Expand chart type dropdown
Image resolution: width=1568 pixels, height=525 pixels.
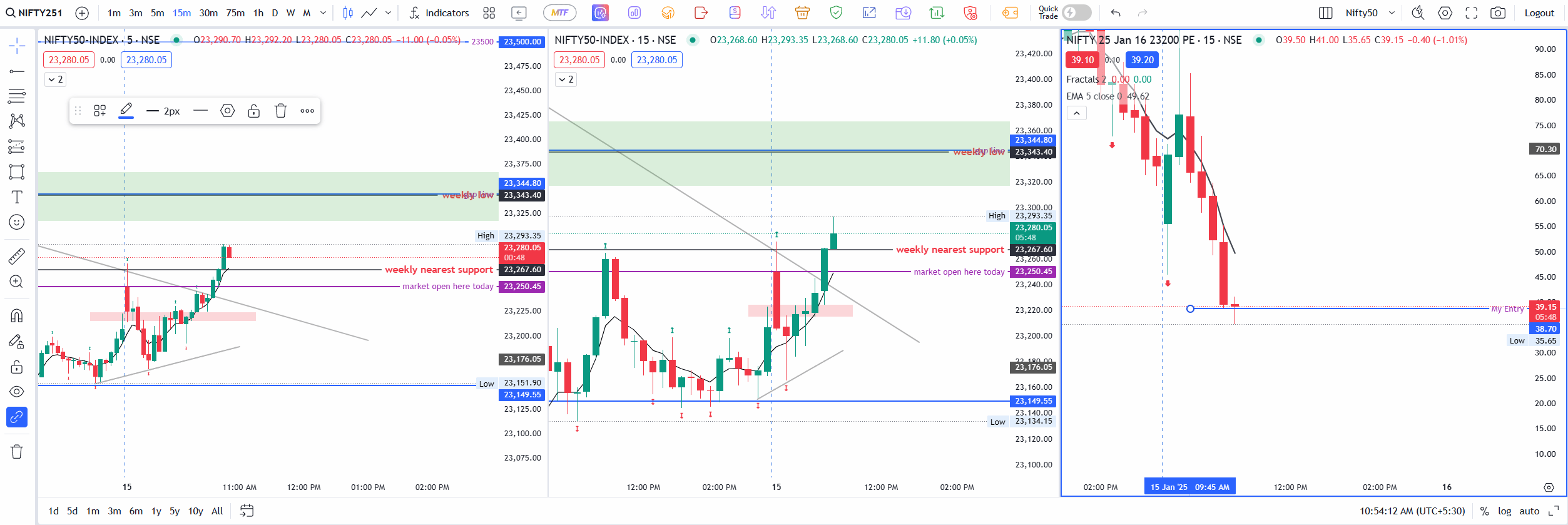388,13
